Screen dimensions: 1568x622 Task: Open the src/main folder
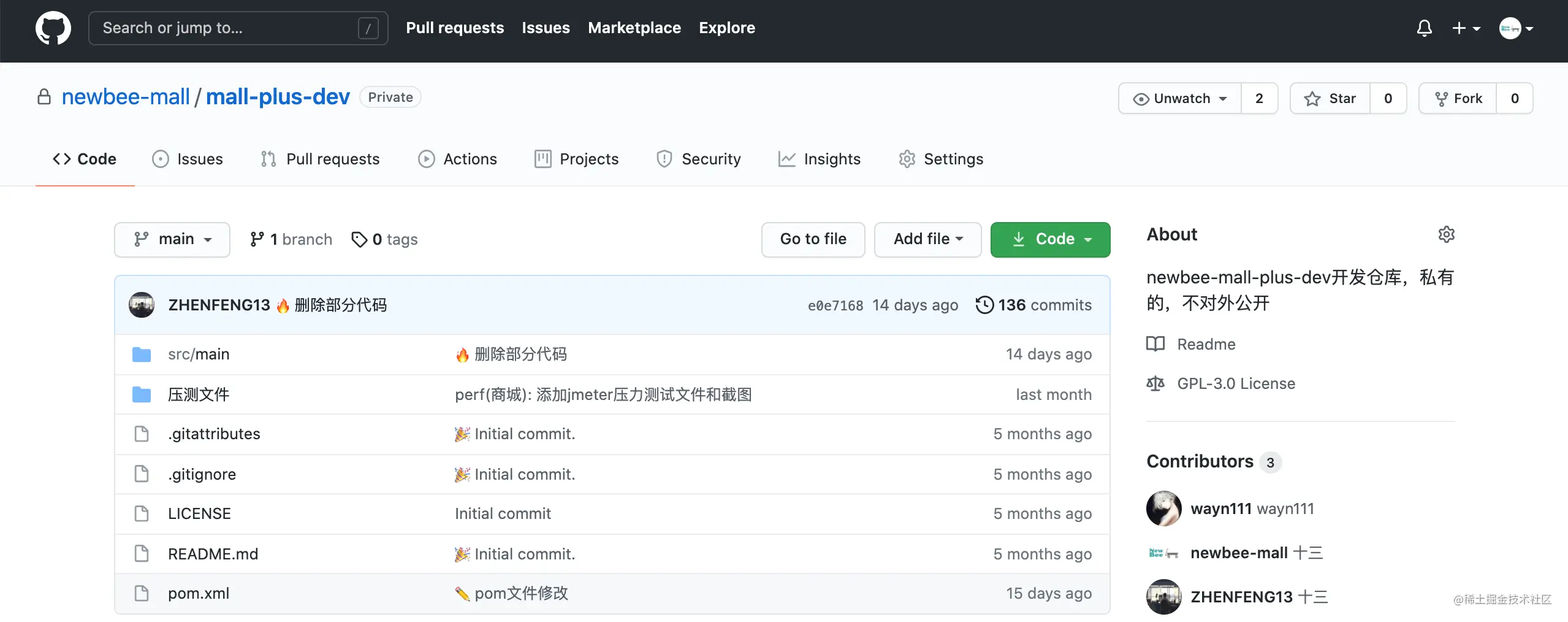199,355
